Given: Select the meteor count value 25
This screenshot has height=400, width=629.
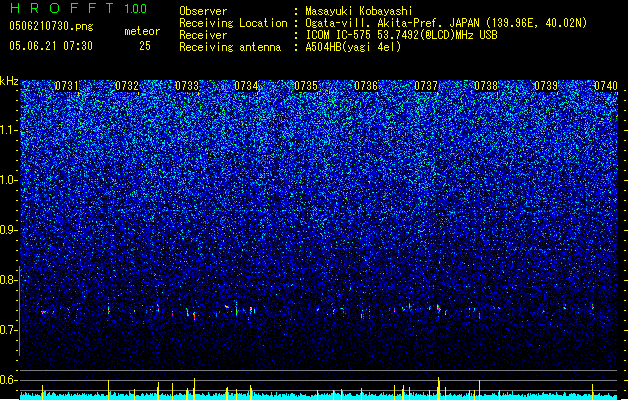Looking at the screenshot, I should pyautogui.click(x=145, y=46).
